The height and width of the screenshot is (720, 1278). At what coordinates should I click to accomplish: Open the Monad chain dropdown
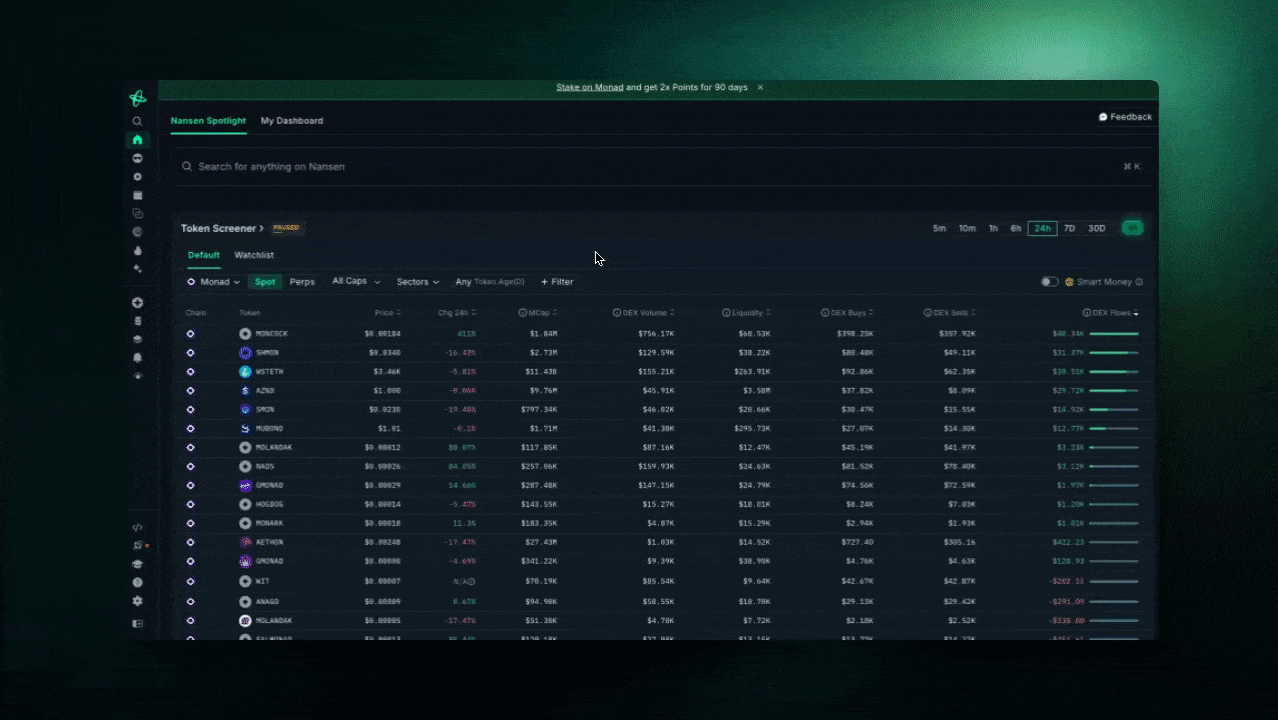[x=214, y=282]
